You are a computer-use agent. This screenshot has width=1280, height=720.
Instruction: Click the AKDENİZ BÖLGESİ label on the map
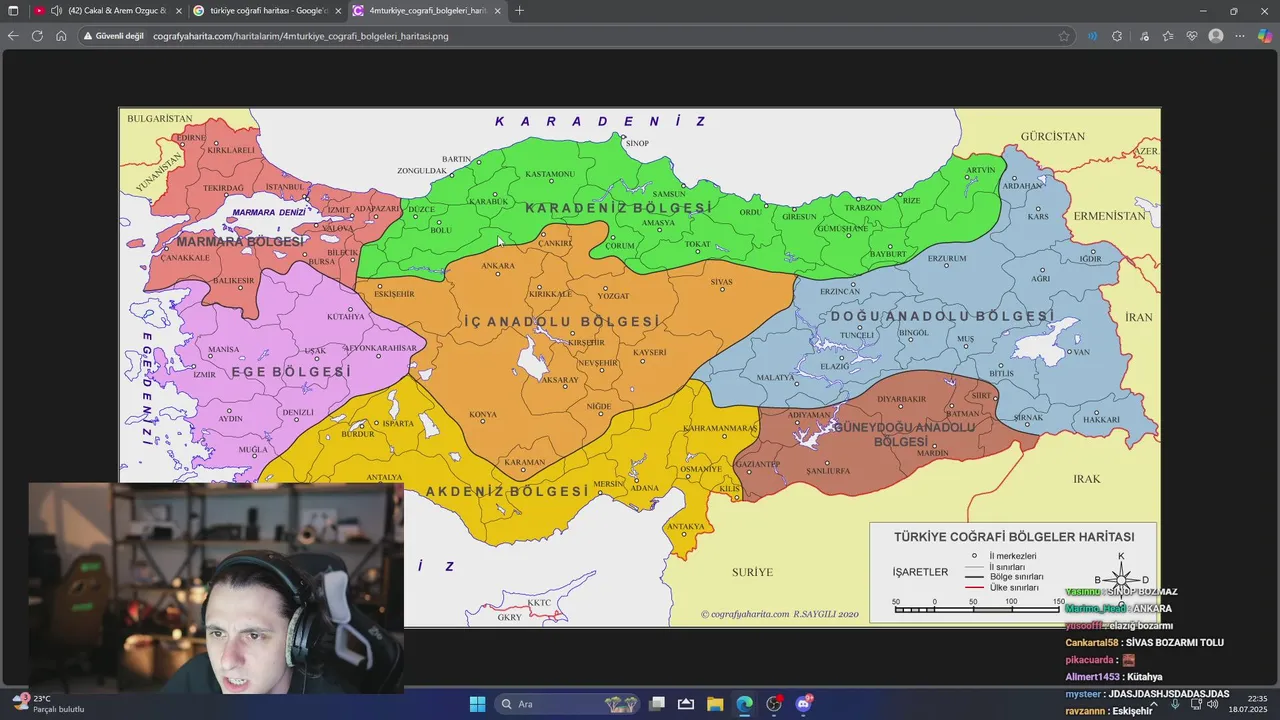(x=508, y=492)
